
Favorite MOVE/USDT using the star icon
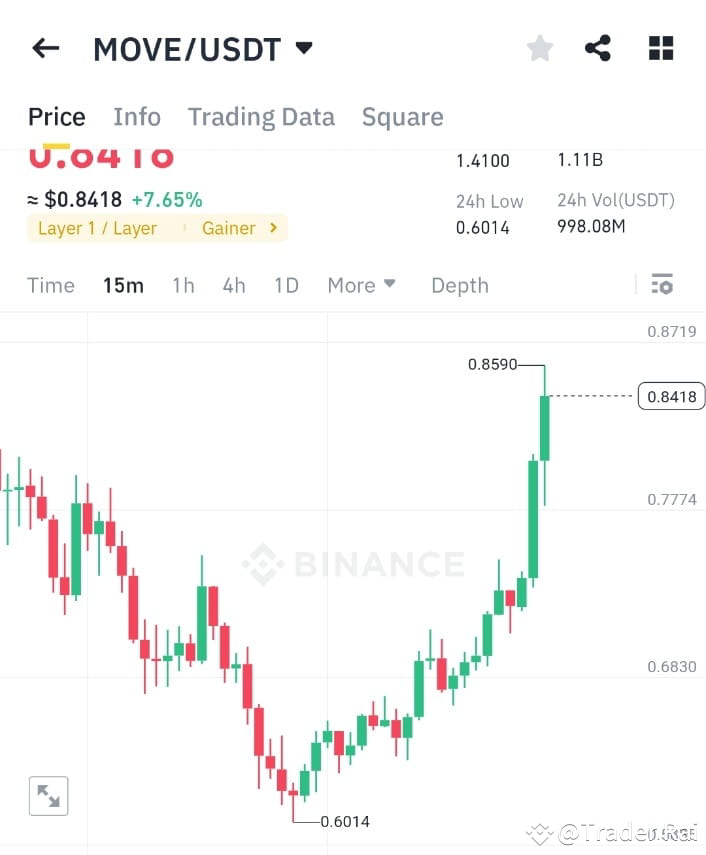(x=539, y=46)
